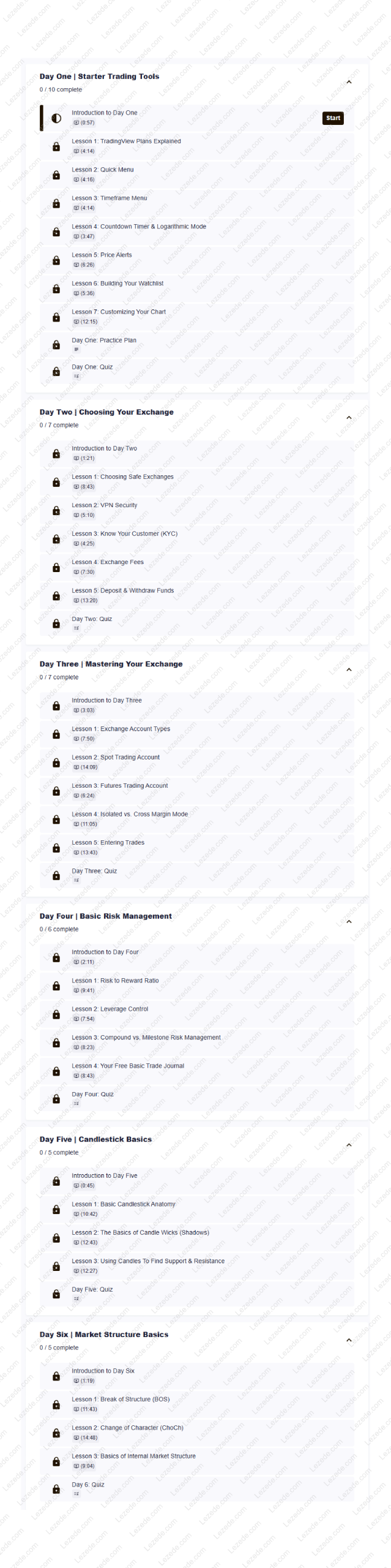Click the half-circle progress icon for Introduction to Day One
391x1568 pixels.
56,118
